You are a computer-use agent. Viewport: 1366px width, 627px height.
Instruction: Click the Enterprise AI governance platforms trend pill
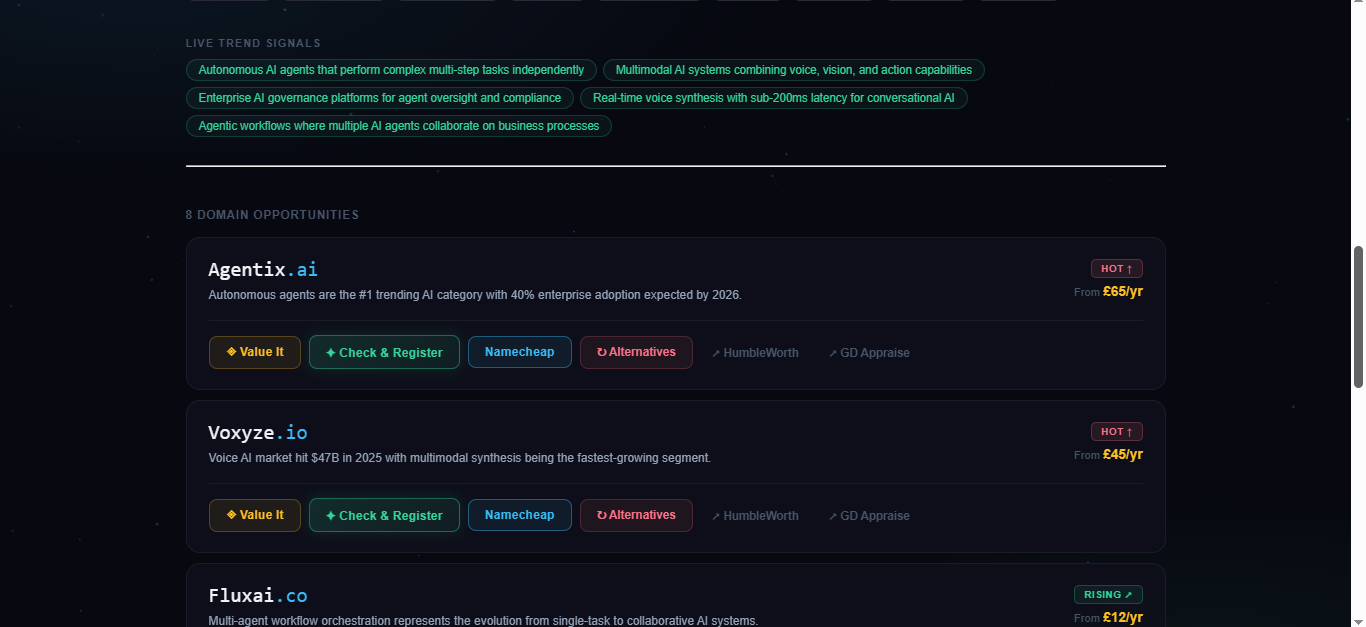379,97
